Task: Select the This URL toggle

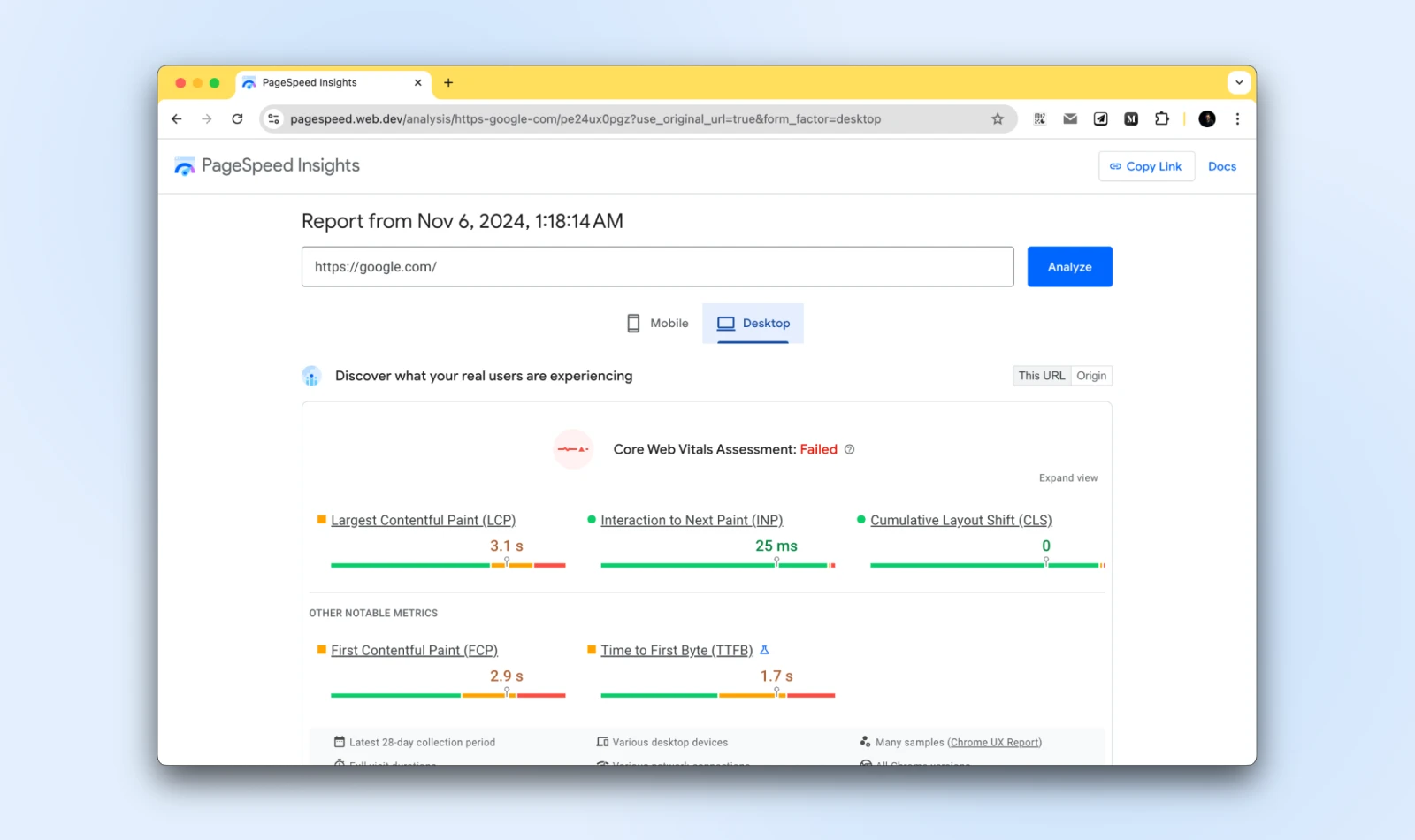Action: tap(1042, 376)
